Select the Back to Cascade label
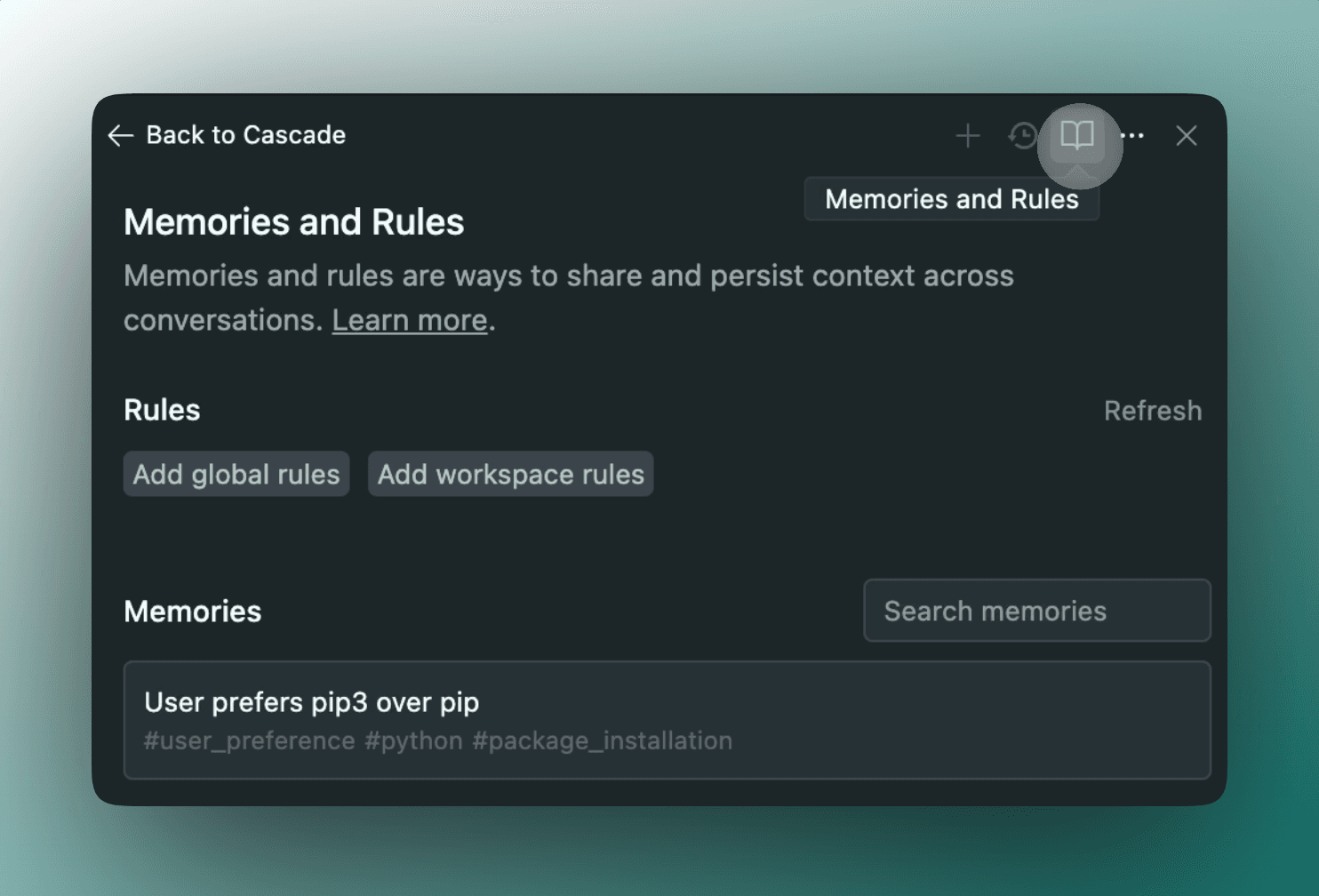The height and width of the screenshot is (896, 1319). 245,135
